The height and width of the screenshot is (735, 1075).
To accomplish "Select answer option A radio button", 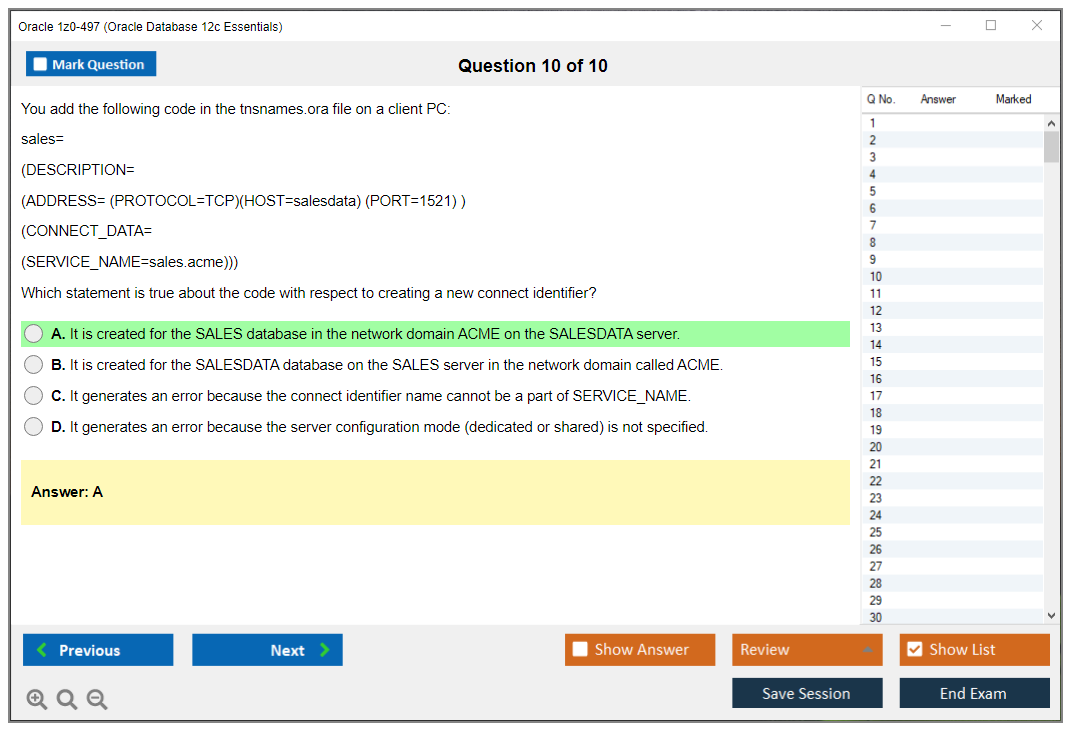I will click(x=34, y=334).
